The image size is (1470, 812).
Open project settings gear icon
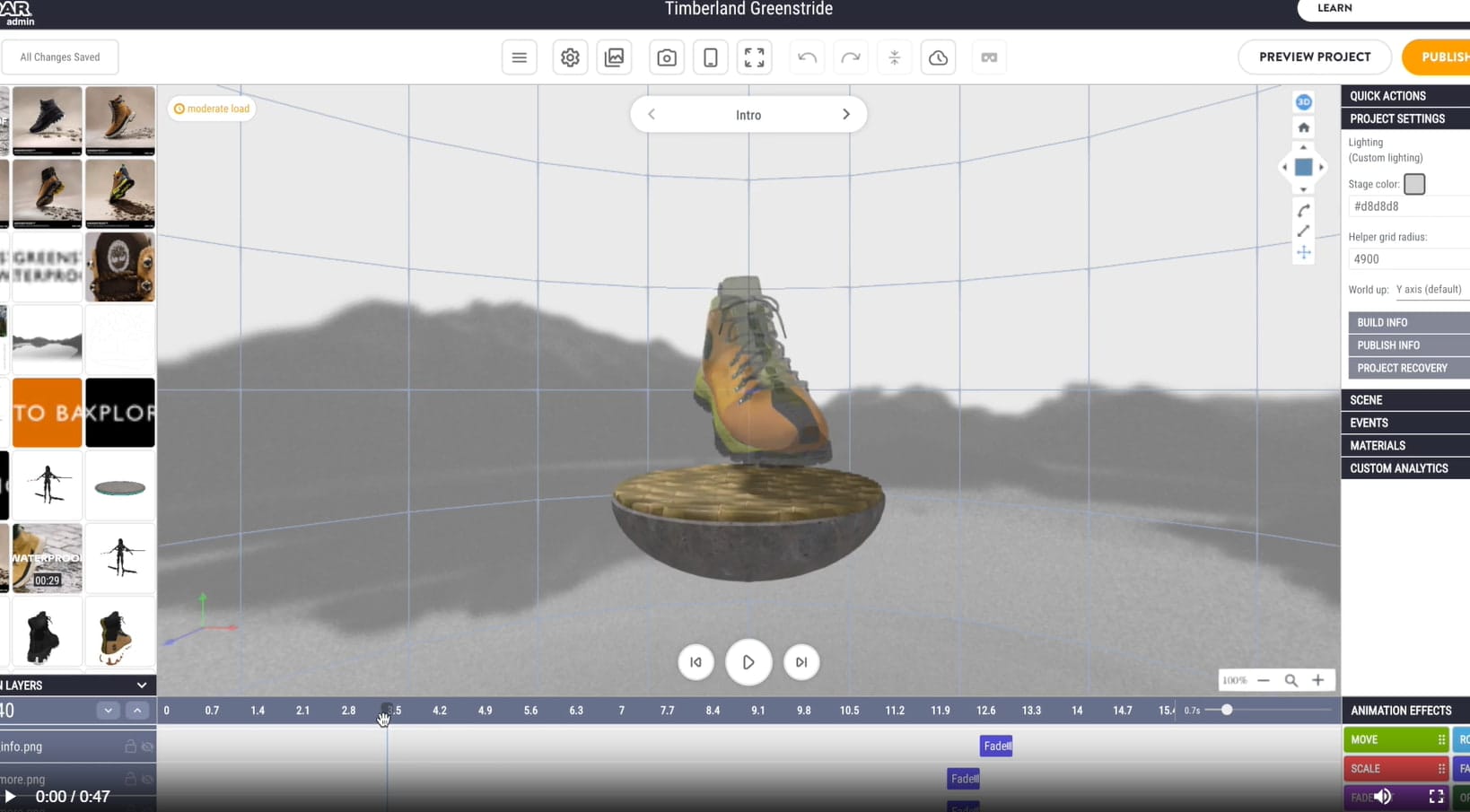point(570,57)
